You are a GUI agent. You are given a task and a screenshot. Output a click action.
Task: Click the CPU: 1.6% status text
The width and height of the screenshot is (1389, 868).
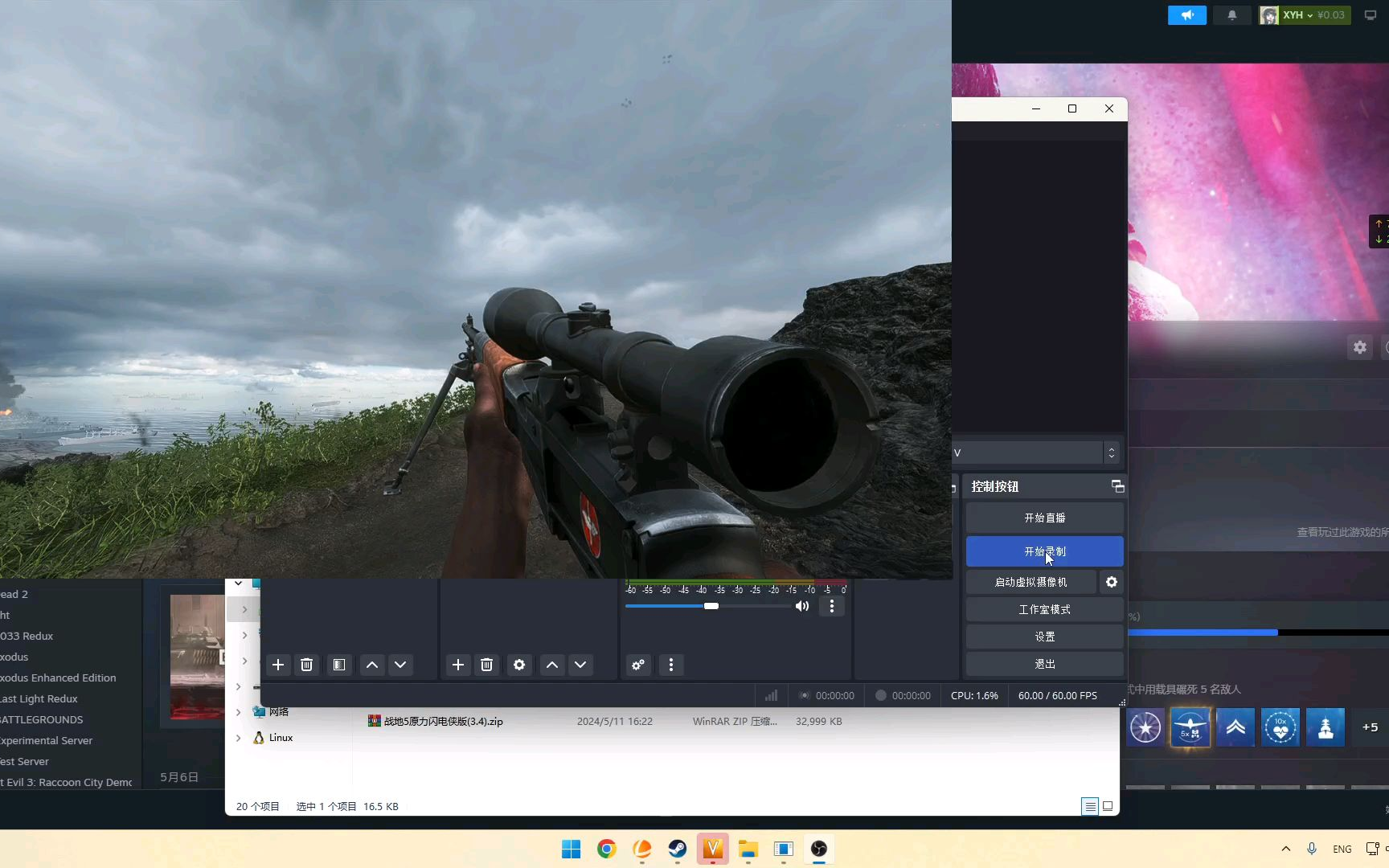click(974, 695)
